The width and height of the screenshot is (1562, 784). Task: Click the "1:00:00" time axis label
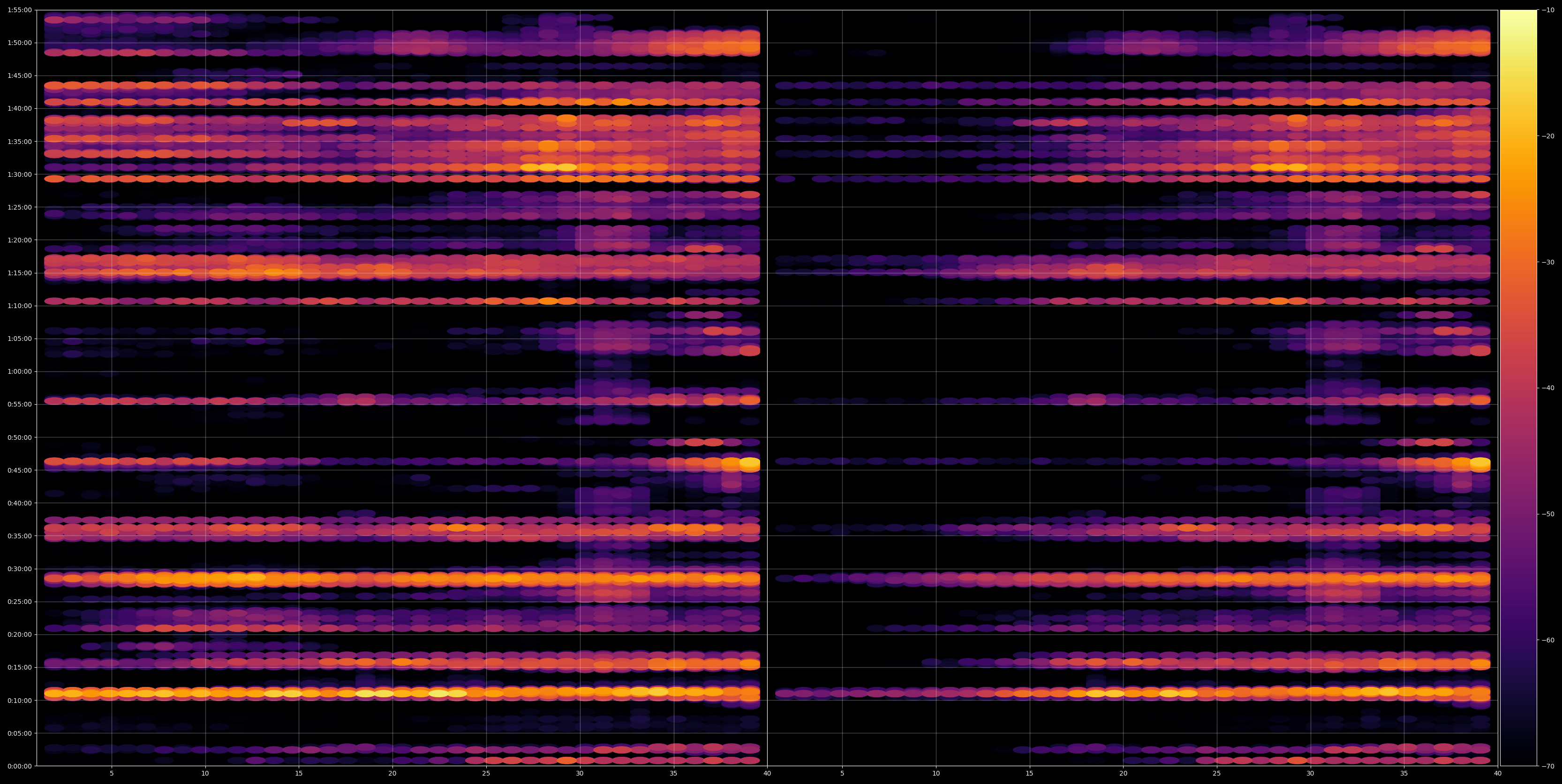(x=20, y=372)
